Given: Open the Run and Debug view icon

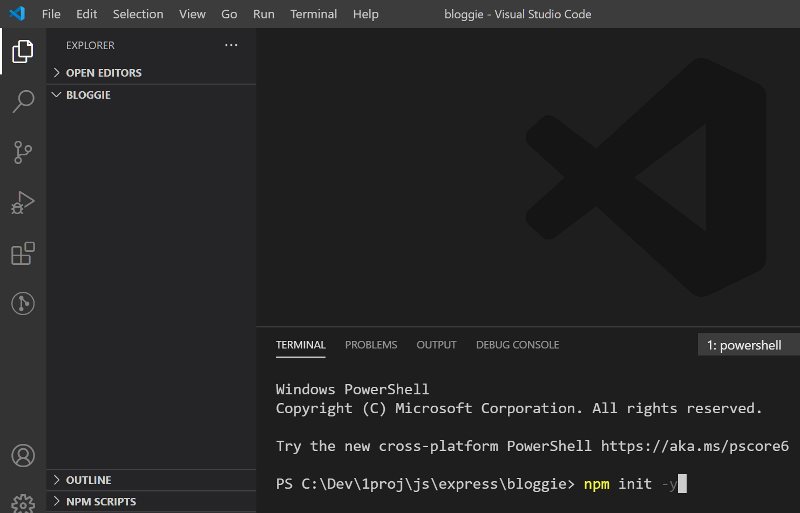Looking at the screenshot, I should pos(22,203).
